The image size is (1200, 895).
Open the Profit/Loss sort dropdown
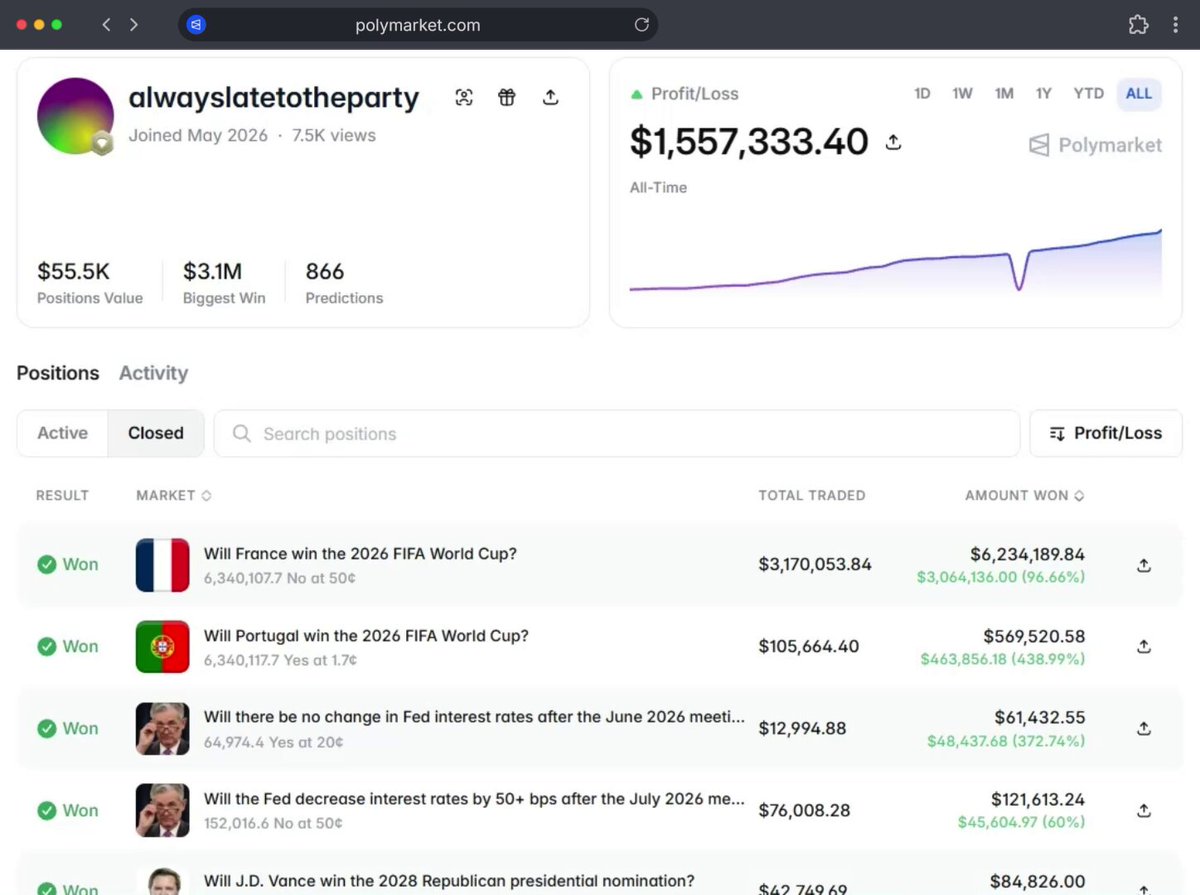tap(1106, 433)
